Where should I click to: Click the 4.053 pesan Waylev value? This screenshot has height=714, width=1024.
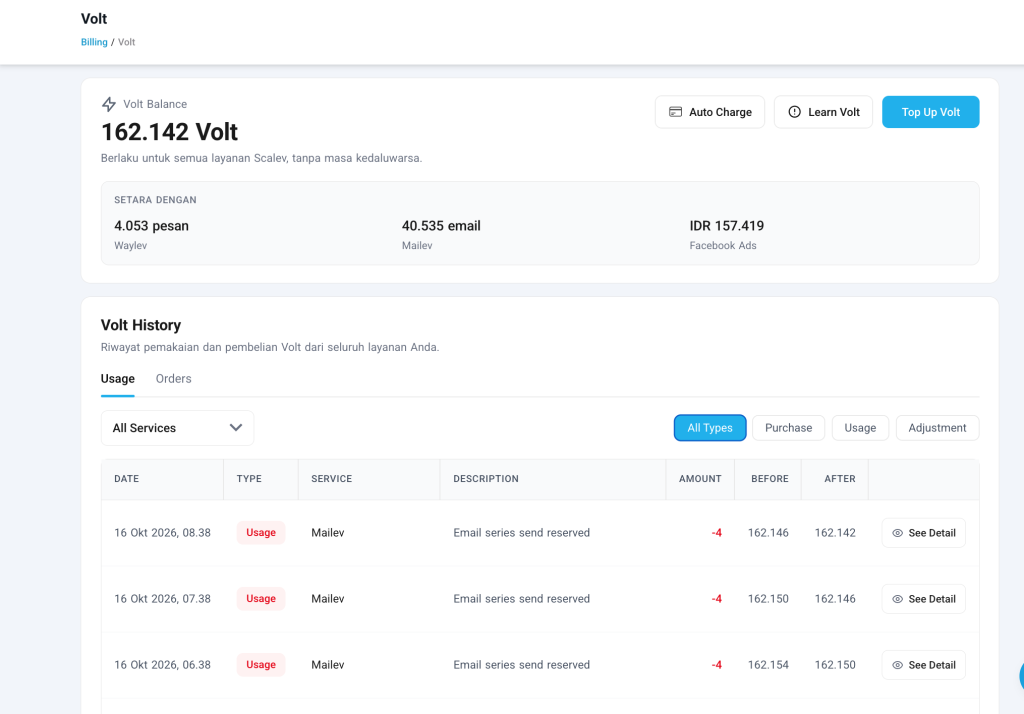tap(152, 226)
